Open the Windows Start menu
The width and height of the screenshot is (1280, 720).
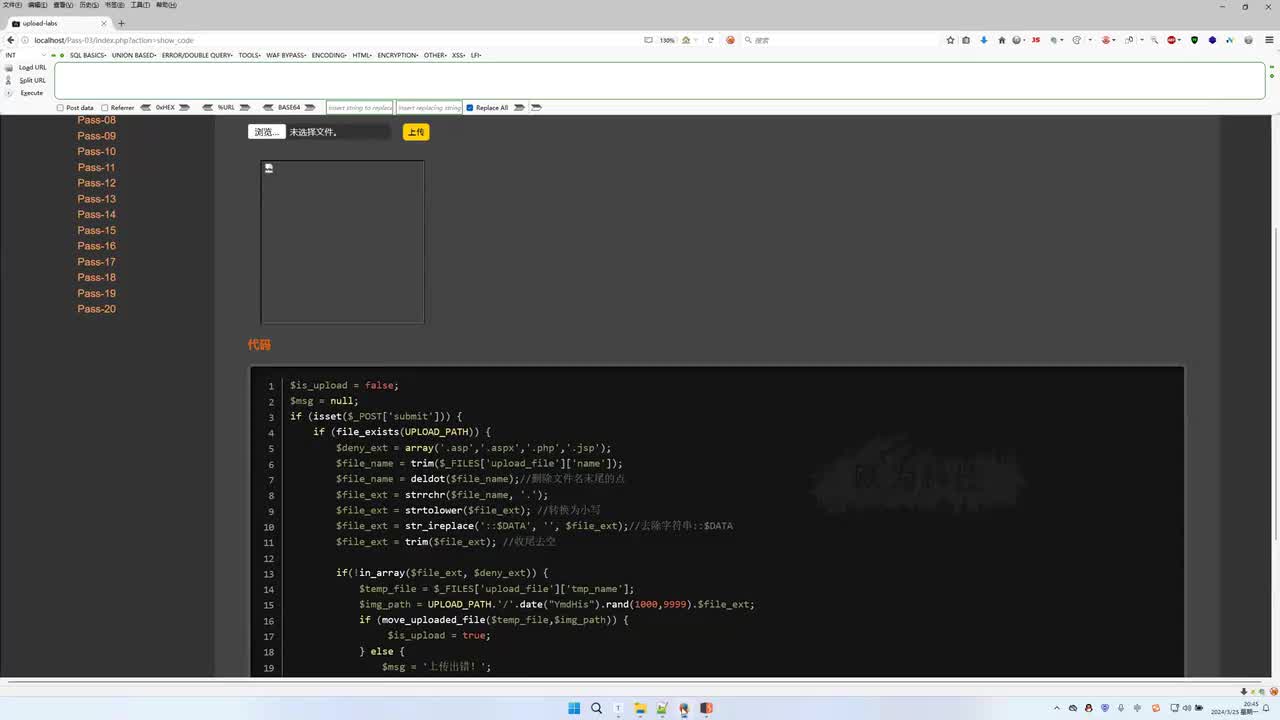tap(574, 708)
